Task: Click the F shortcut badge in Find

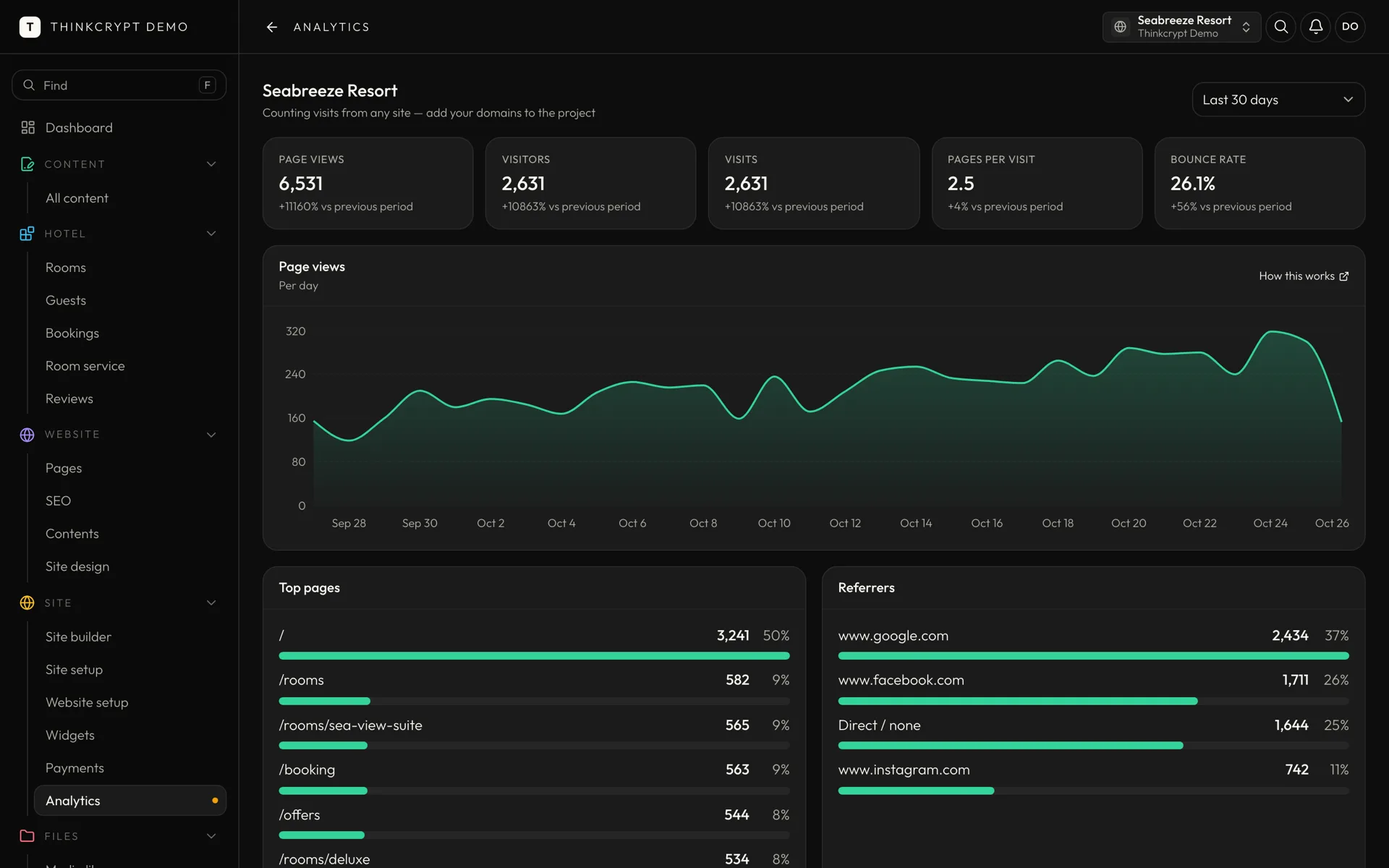Action: pos(208,85)
